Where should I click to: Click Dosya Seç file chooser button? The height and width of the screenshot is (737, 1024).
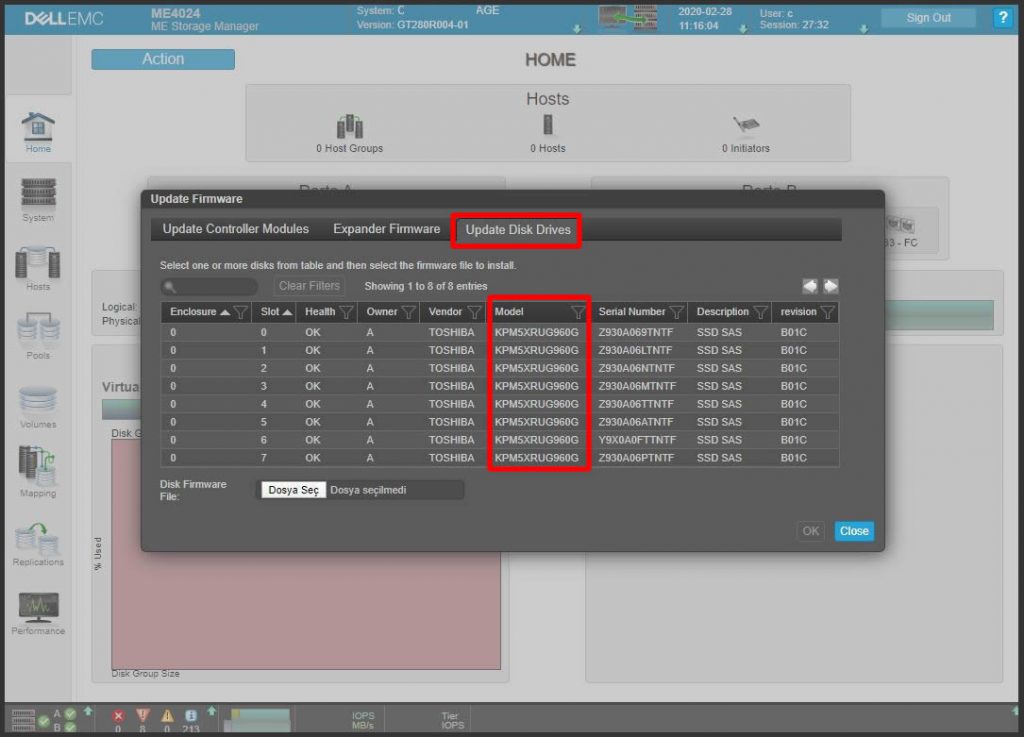[293, 490]
